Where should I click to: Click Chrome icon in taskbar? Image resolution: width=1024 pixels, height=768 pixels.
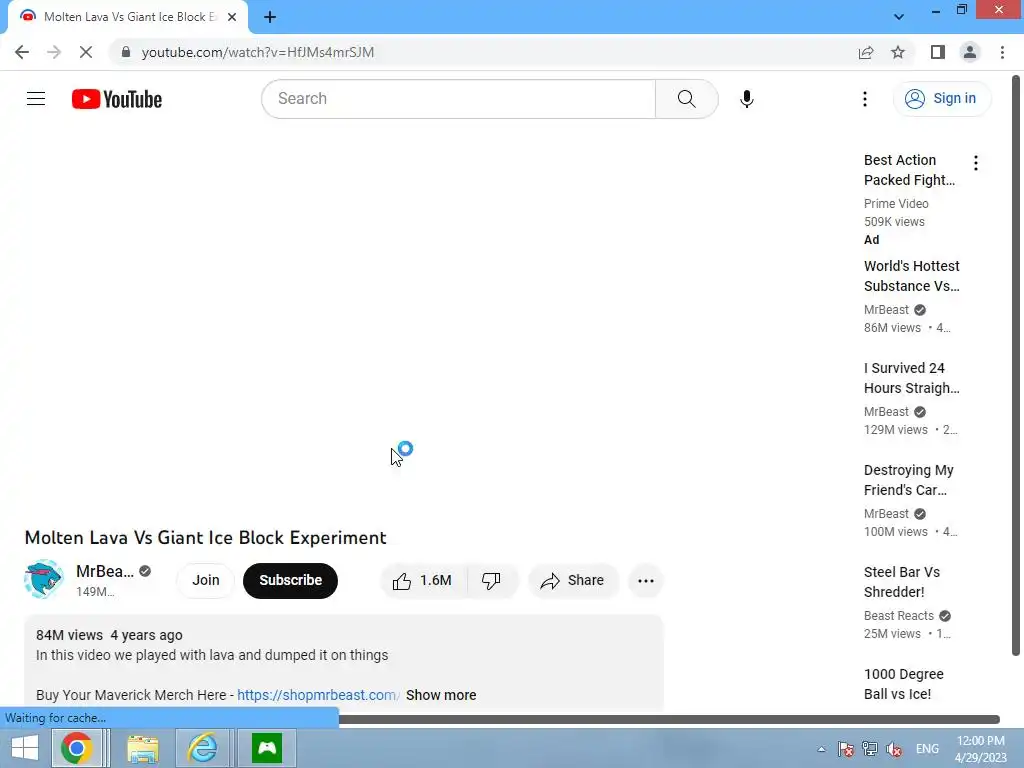(x=76, y=748)
